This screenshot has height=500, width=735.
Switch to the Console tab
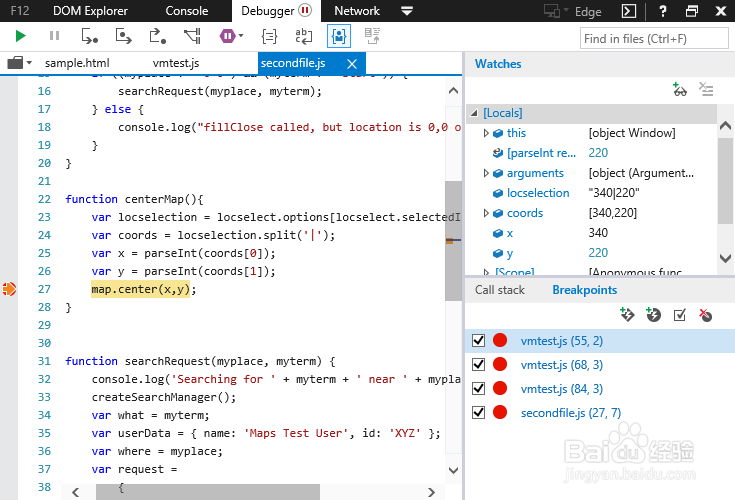tap(187, 11)
